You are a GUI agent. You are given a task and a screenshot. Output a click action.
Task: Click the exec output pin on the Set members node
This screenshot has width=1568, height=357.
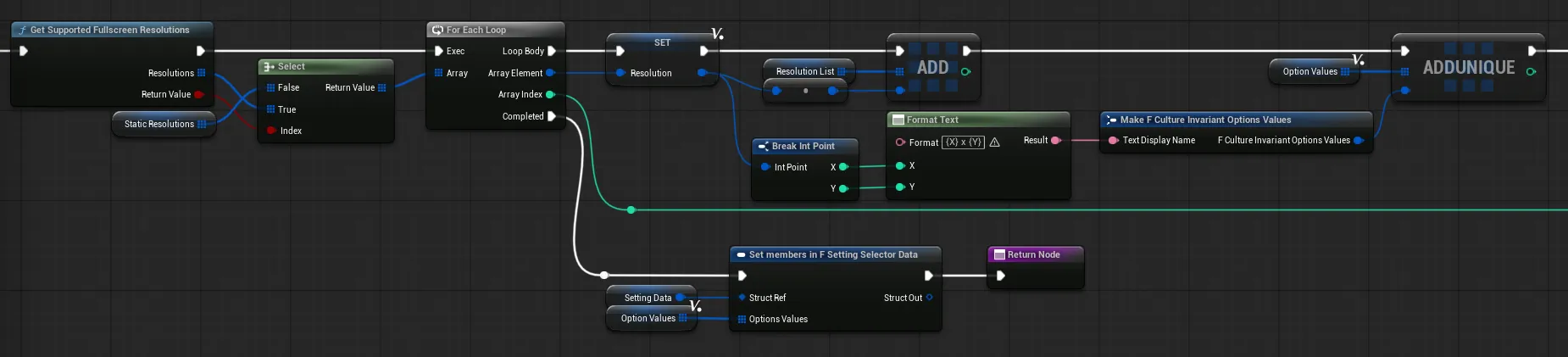coord(929,276)
